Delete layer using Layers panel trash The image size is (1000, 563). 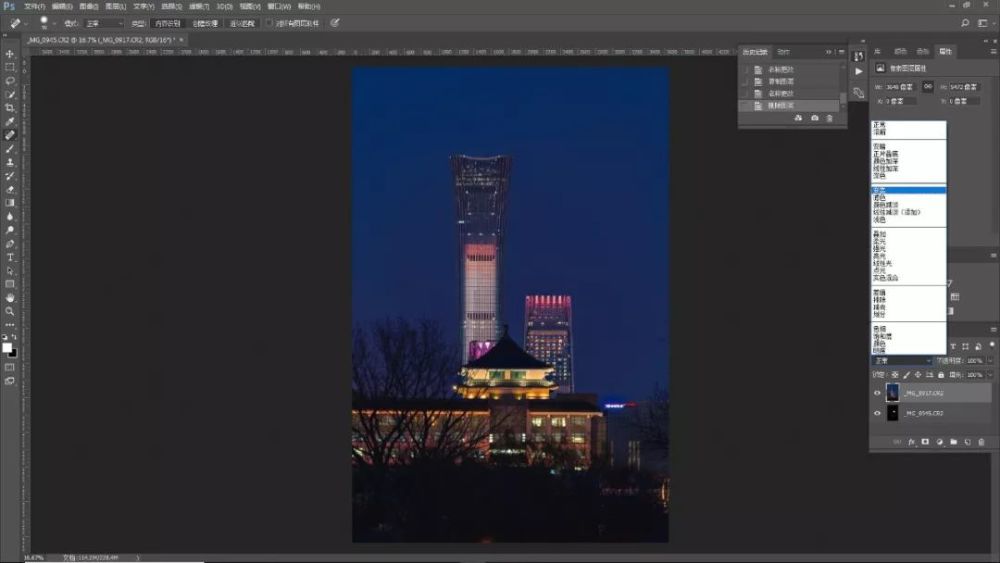(982, 442)
